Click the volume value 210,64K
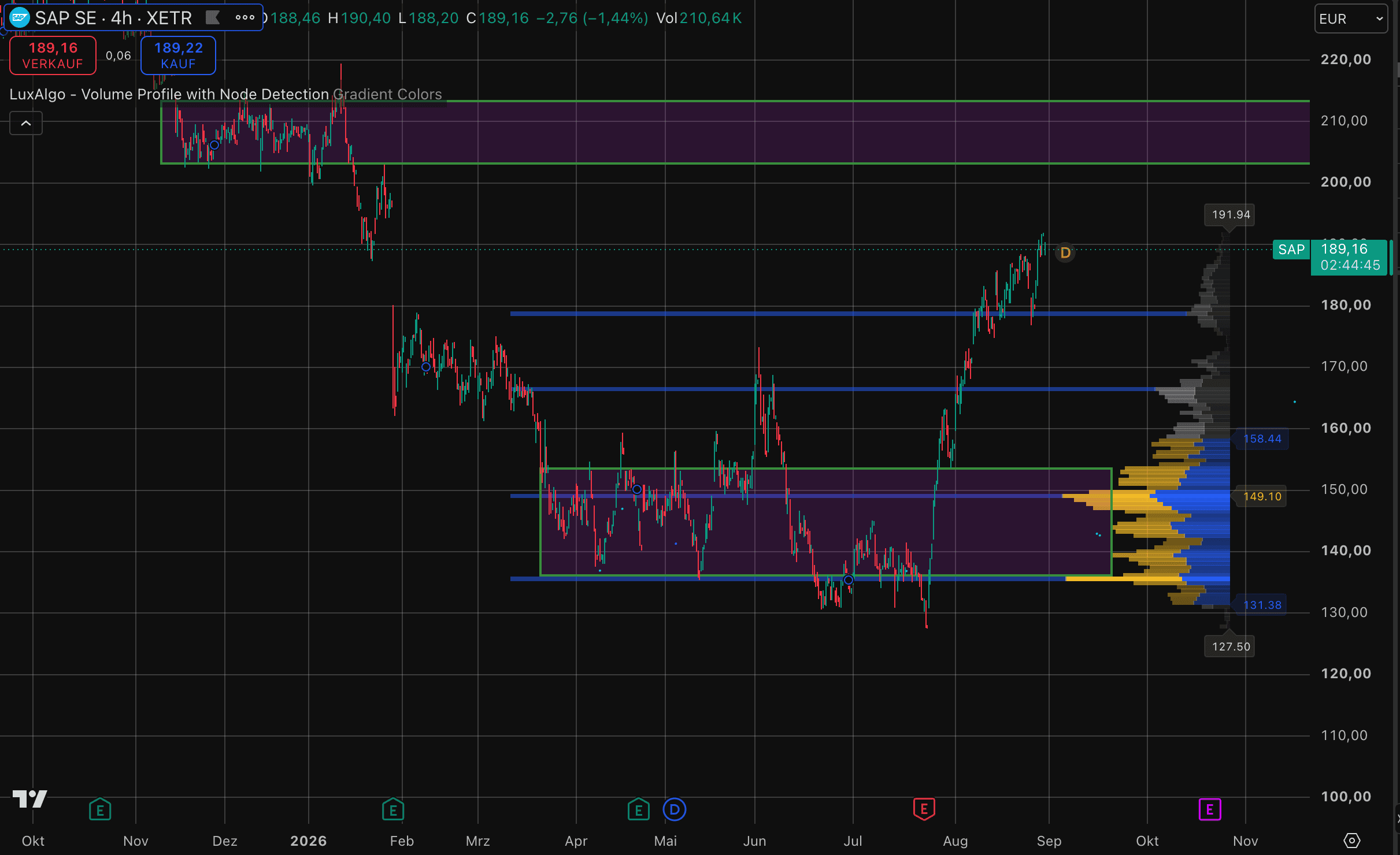Image resolution: width=1400 pixels, height=855 pixels. (710, 18)
